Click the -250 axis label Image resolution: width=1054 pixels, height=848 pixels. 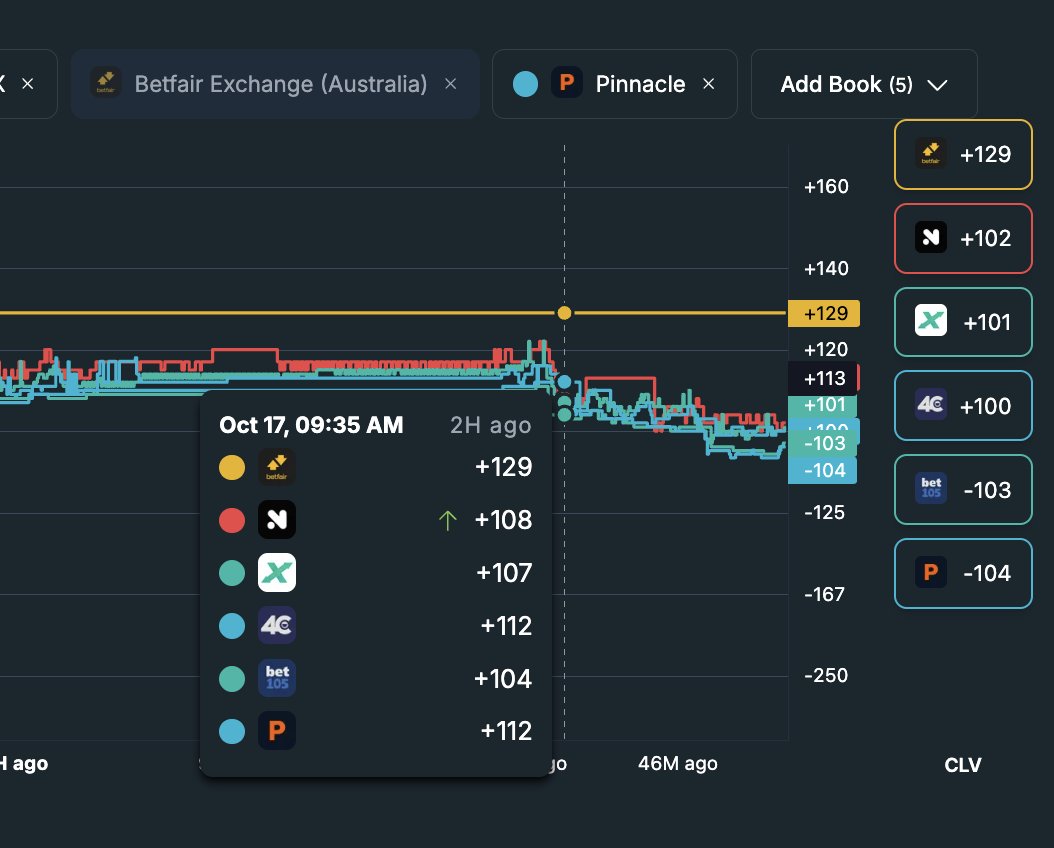tap(826, 675)
